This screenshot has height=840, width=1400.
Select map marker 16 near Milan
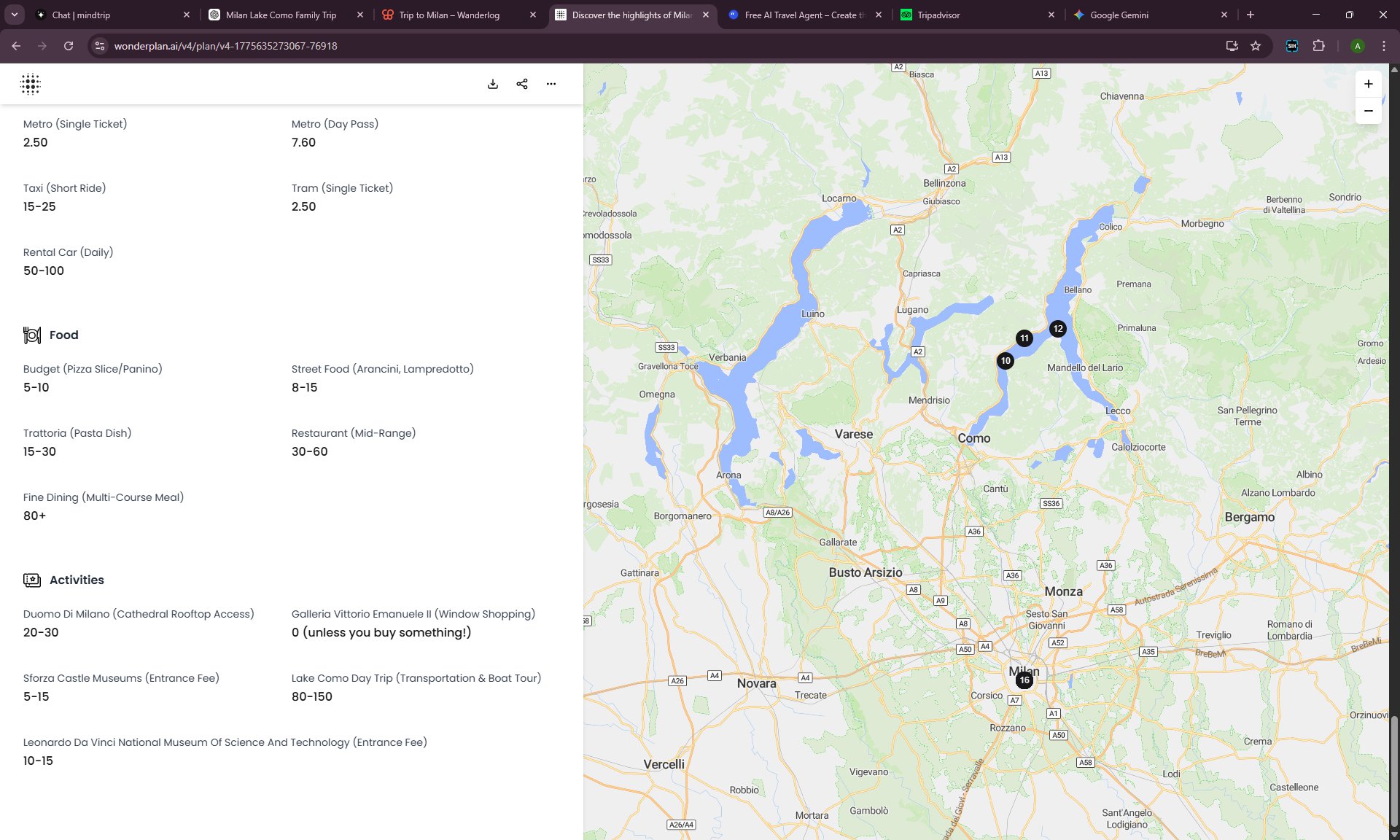click(x=1025, y=680)
